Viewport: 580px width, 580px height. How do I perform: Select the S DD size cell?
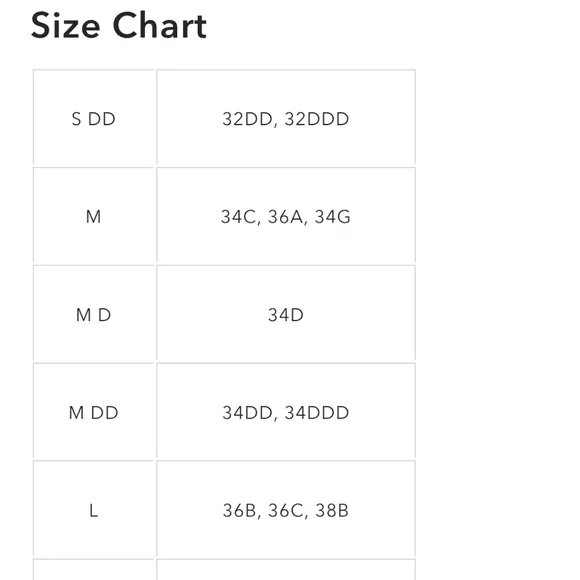(x=94, y=119)
